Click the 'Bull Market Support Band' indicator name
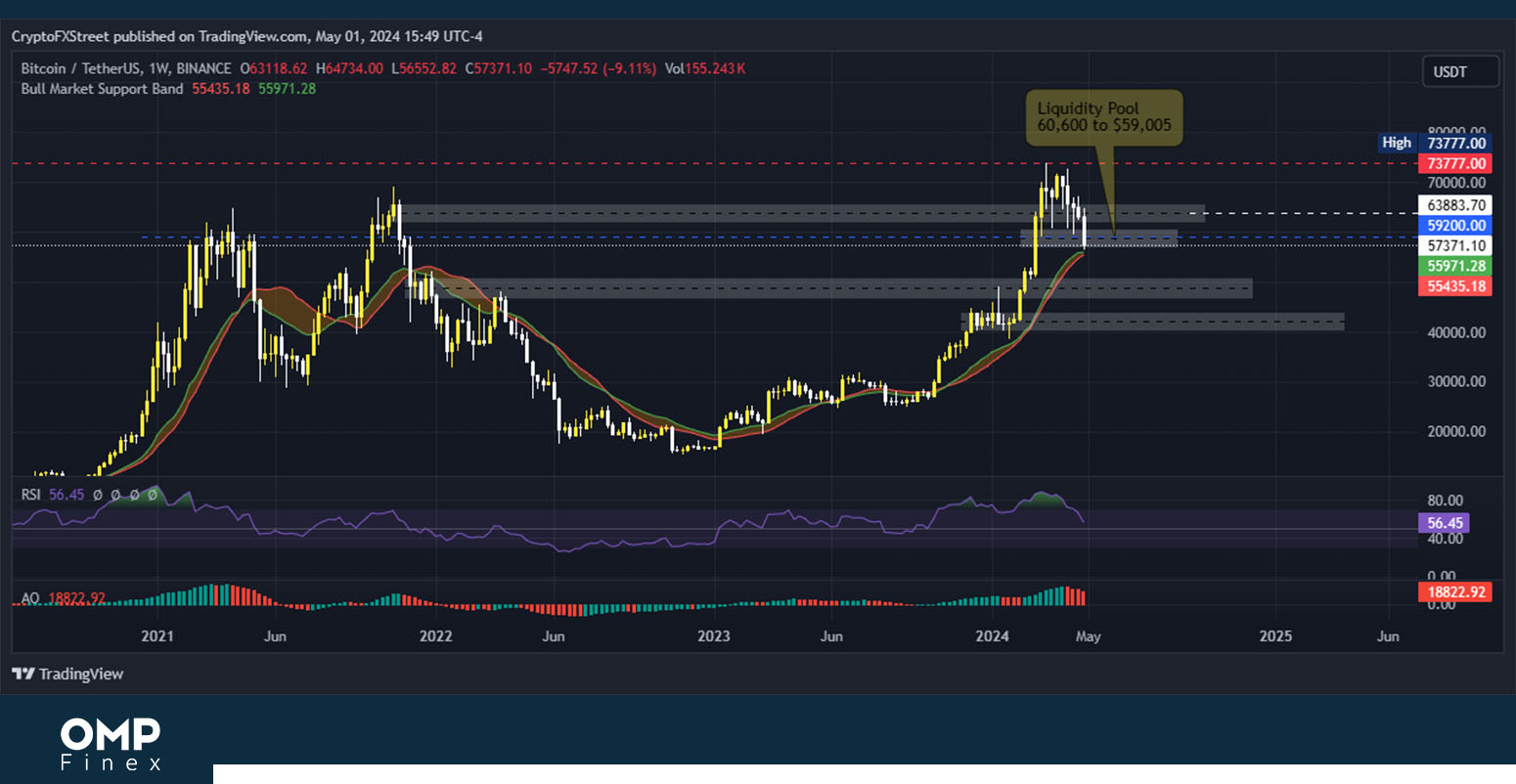 click(103, 88)
